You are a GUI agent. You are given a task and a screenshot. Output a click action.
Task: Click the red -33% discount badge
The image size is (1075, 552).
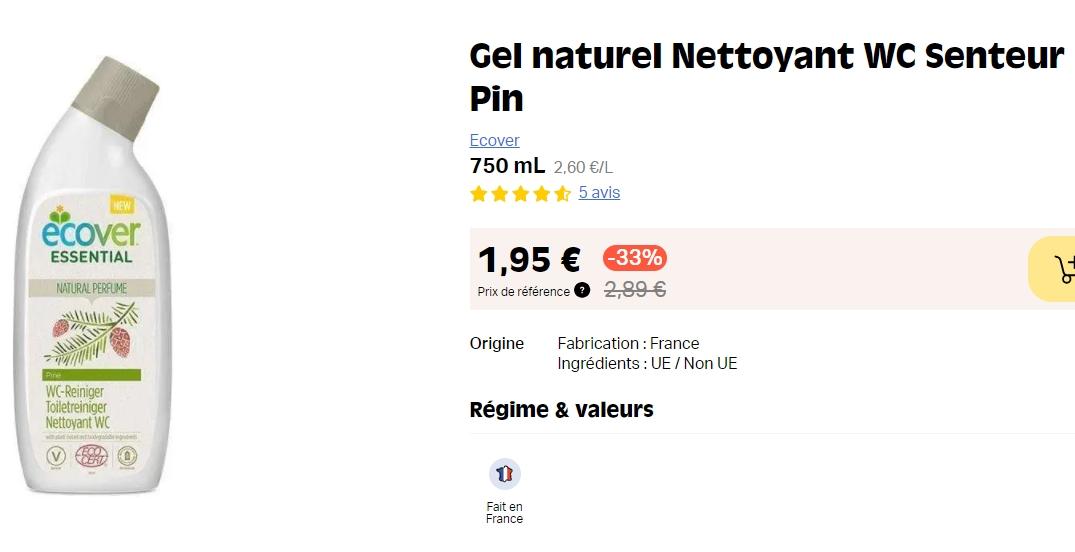pyautogui.click(x=635, y=258)
